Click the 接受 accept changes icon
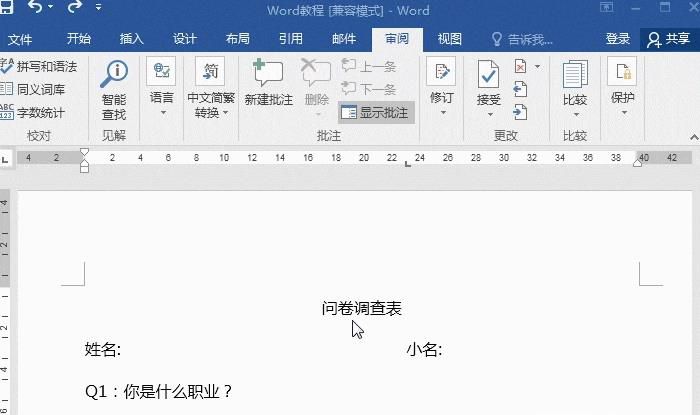Screen dimensions: 700x415 (x=488, y=74)
